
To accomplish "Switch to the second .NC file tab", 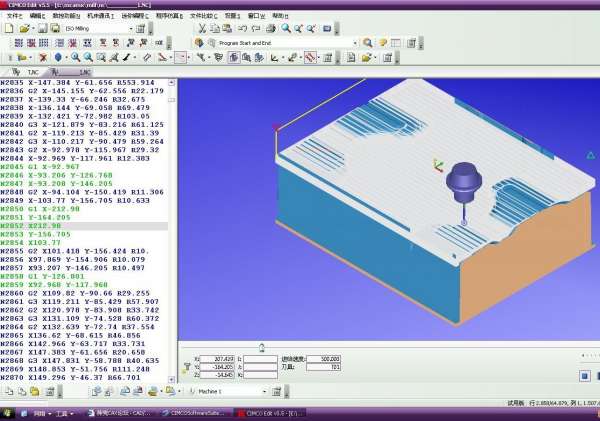I will coord(71,72).
